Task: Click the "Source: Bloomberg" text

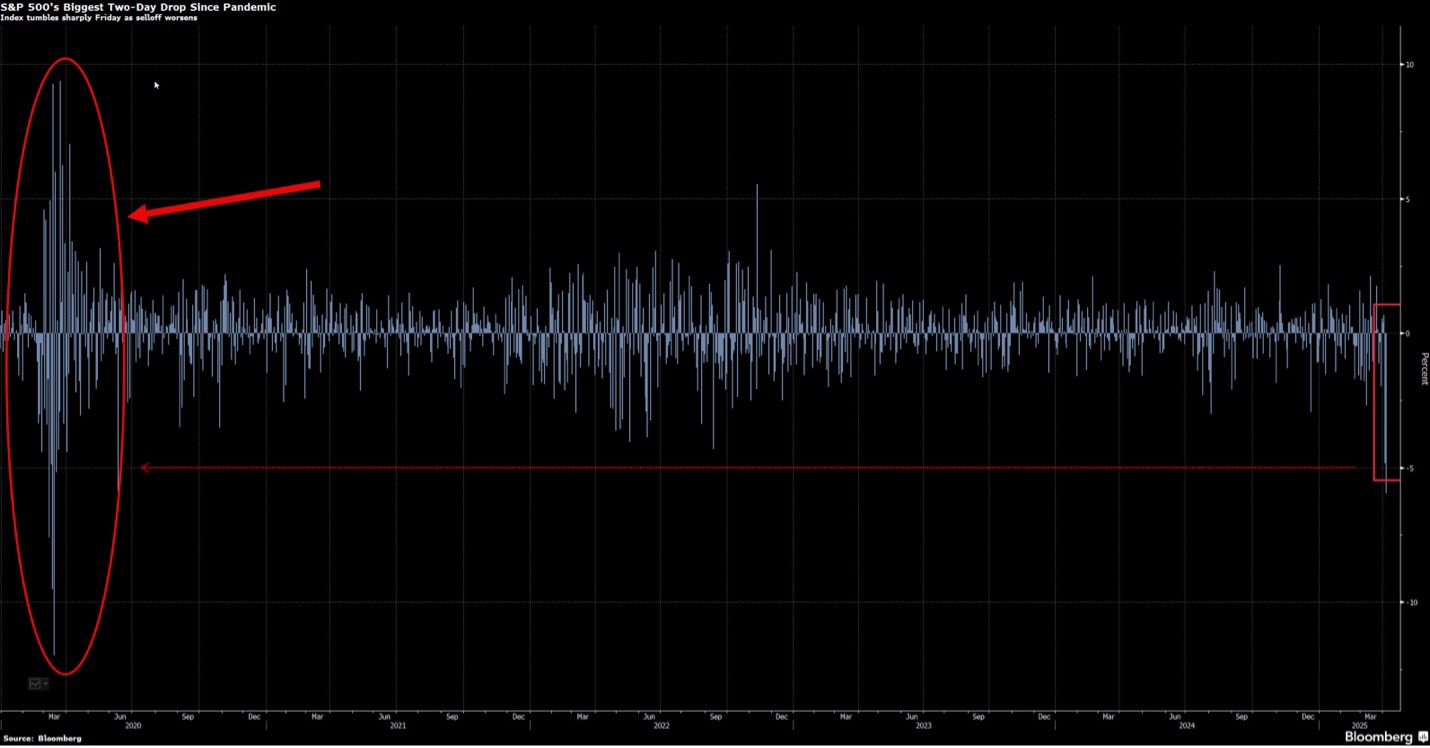Action: (42, 738)
